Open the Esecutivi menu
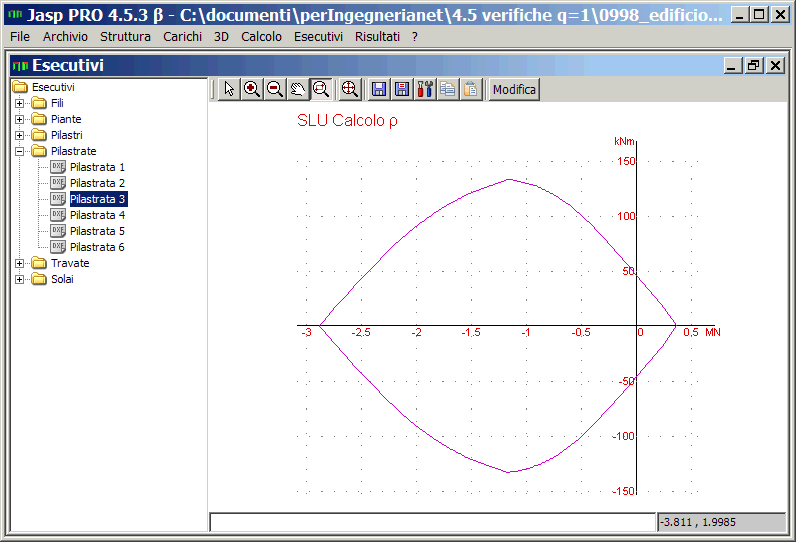Viewport: 796px width, 542px height. click(x=318, y=37)
